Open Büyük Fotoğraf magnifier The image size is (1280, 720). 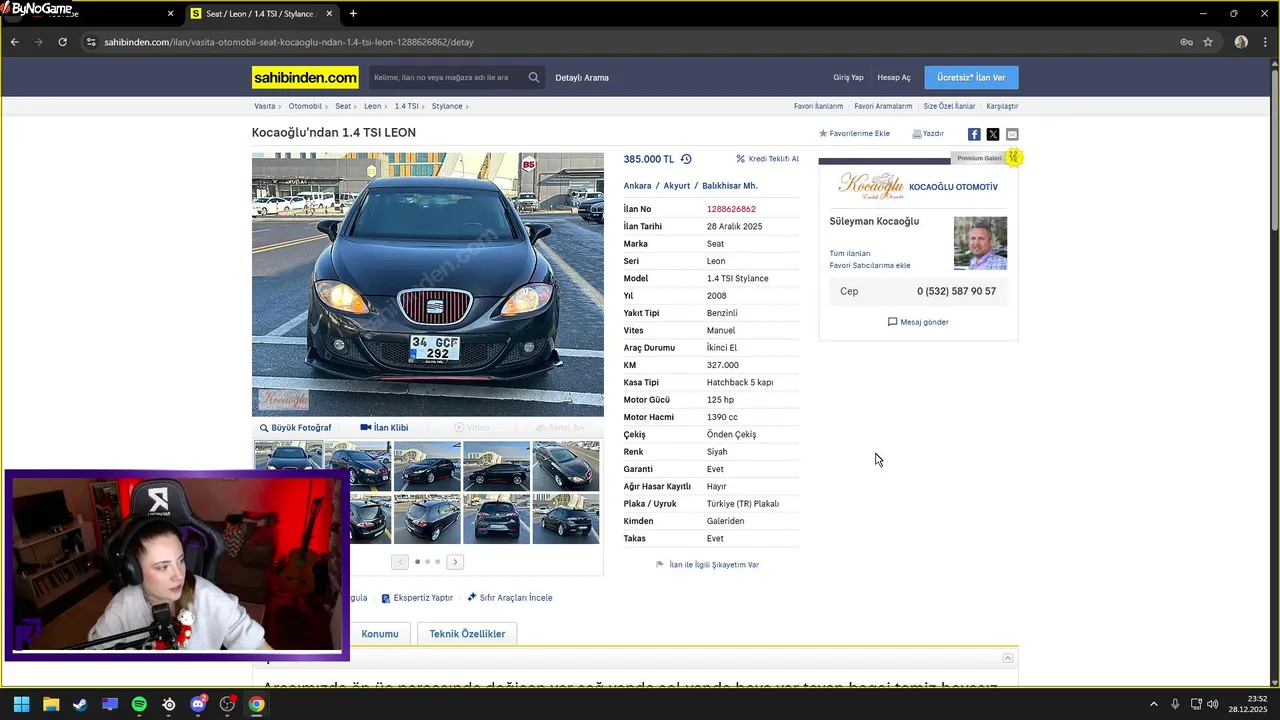264,428
